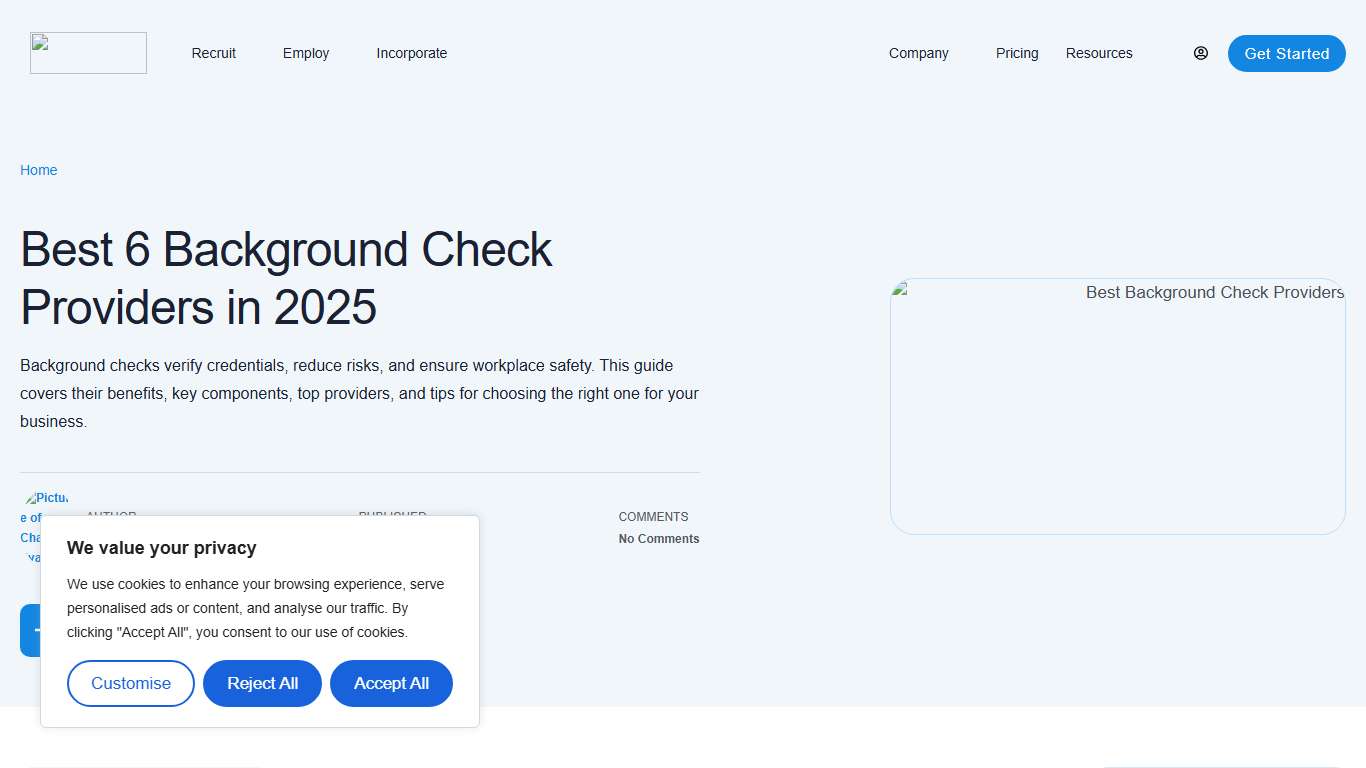
Task: Select Recruit in the navigation bar
Action: coord(213,53)
